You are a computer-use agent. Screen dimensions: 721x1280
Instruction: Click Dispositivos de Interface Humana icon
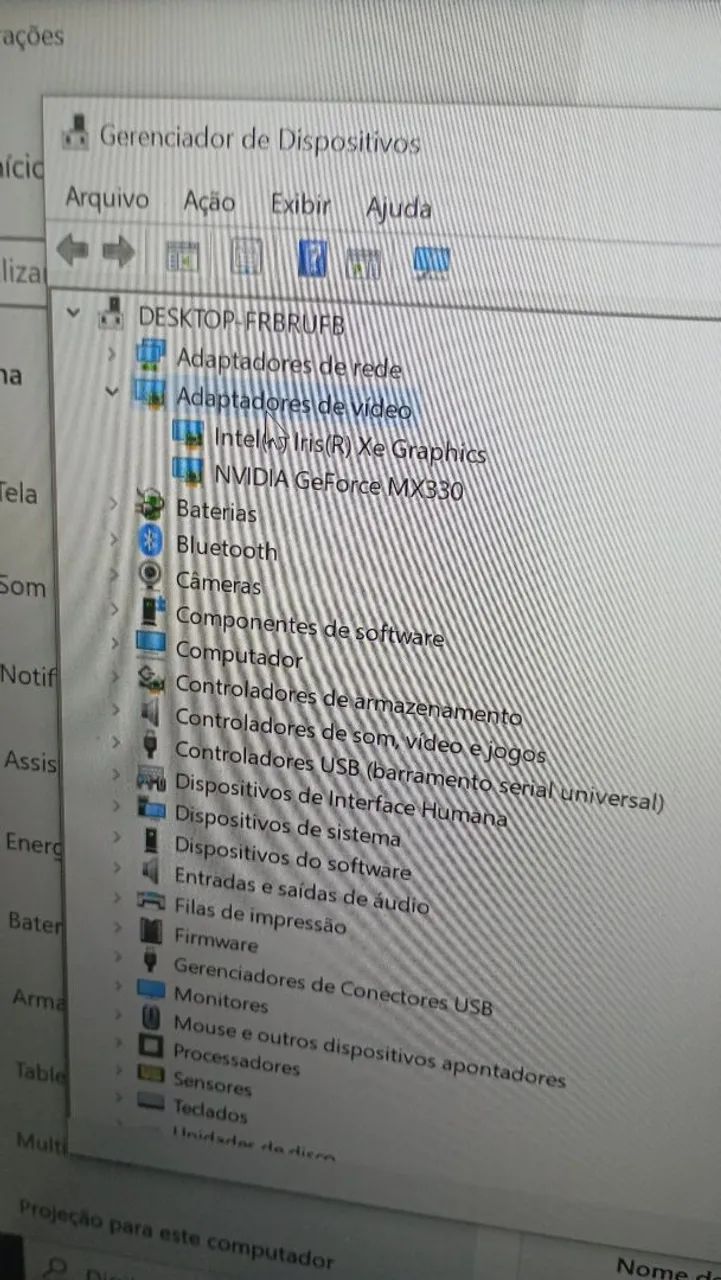tap(150, 777)
